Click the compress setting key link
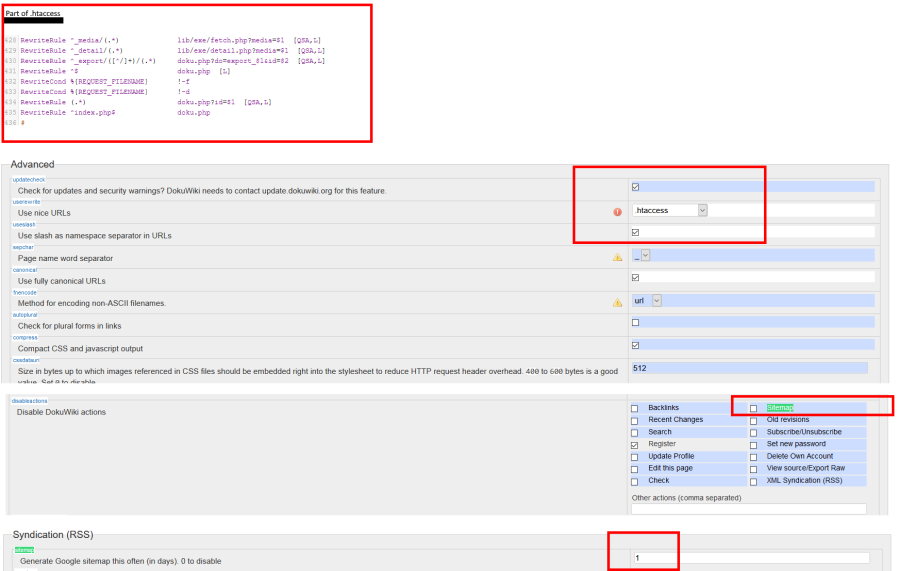This screenshot has width=899, height=571. pos(25,338)
